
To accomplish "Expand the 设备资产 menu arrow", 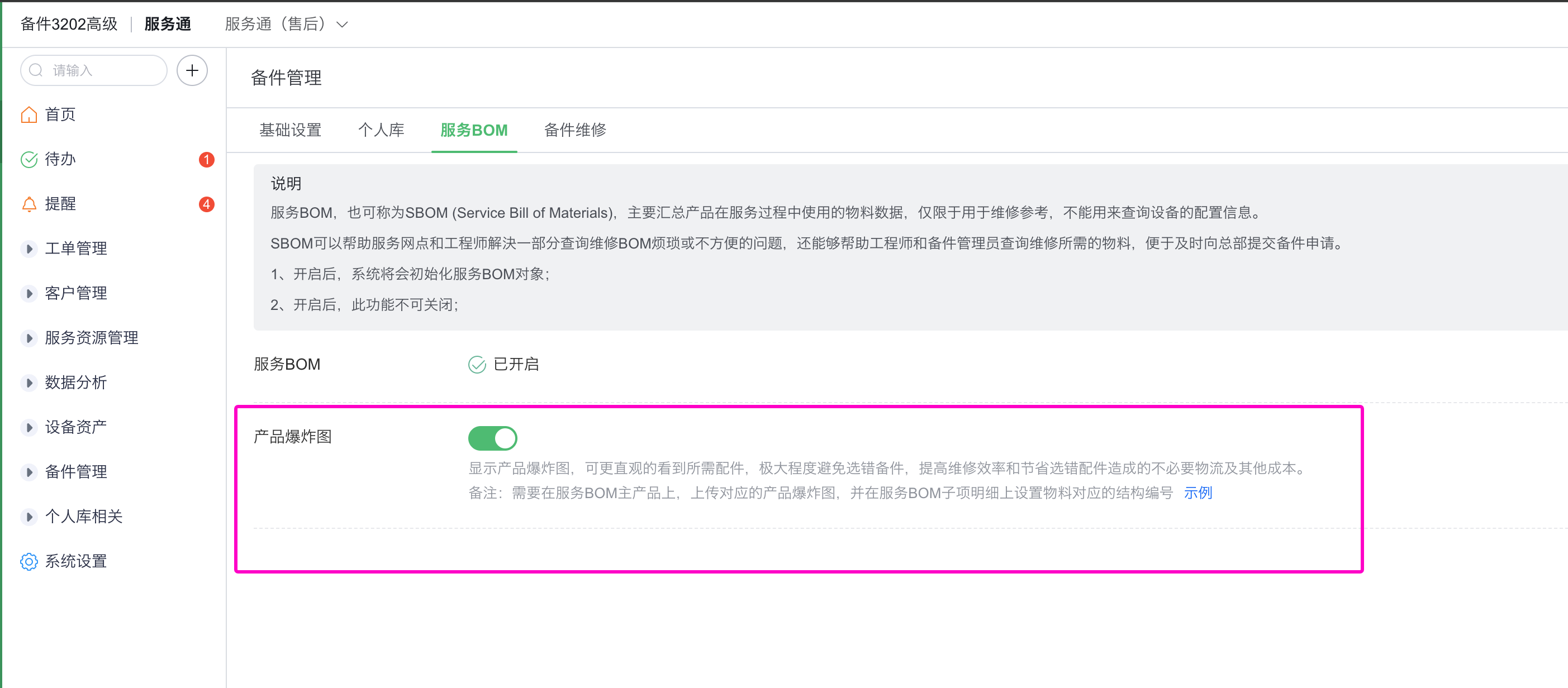I will click(28, 427).
